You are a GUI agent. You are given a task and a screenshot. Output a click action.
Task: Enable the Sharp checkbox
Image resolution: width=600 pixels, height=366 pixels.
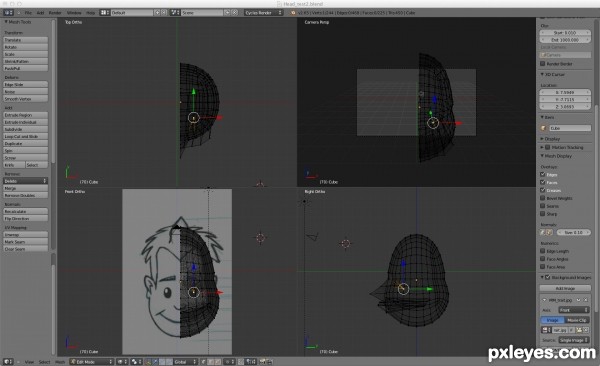(x=543, y=214)
